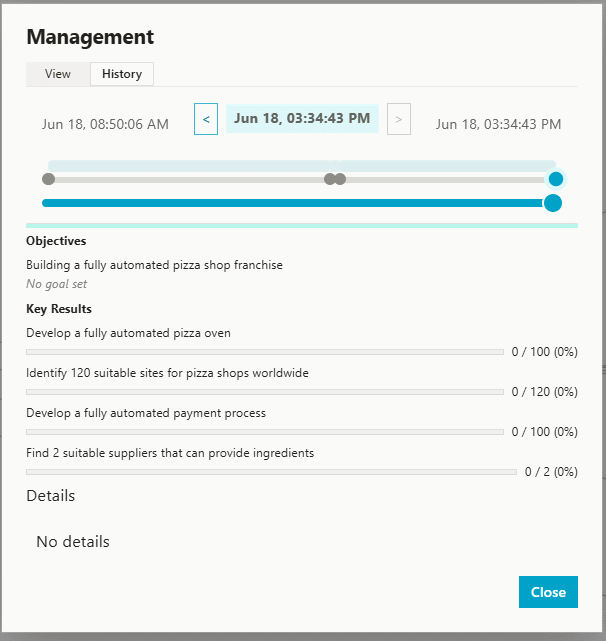The height and width of the screenshot is (641, 606).
Task: Click the automated payment process progress bar
Action: [265, 432]
